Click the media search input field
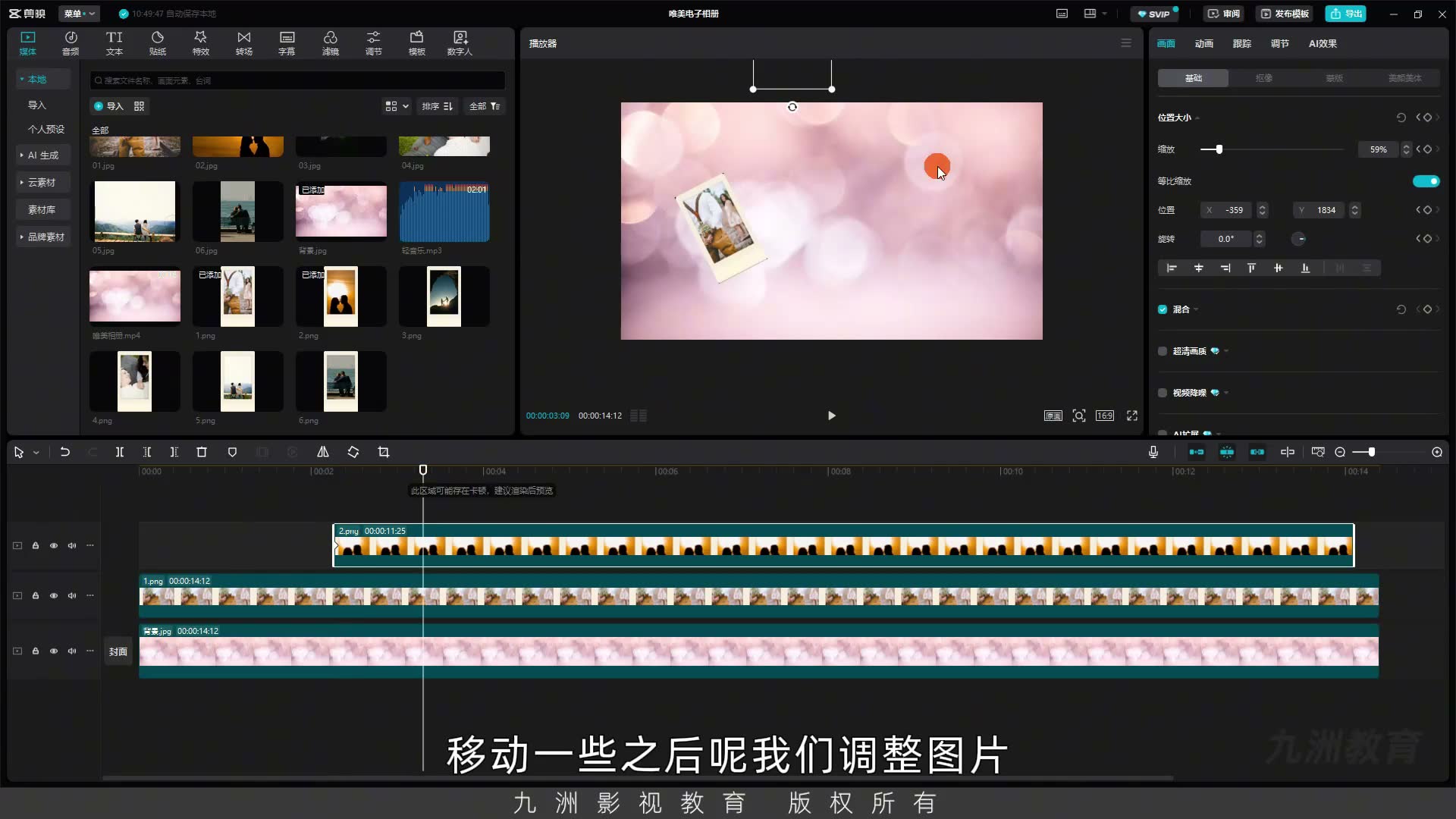 click(297, 80)
